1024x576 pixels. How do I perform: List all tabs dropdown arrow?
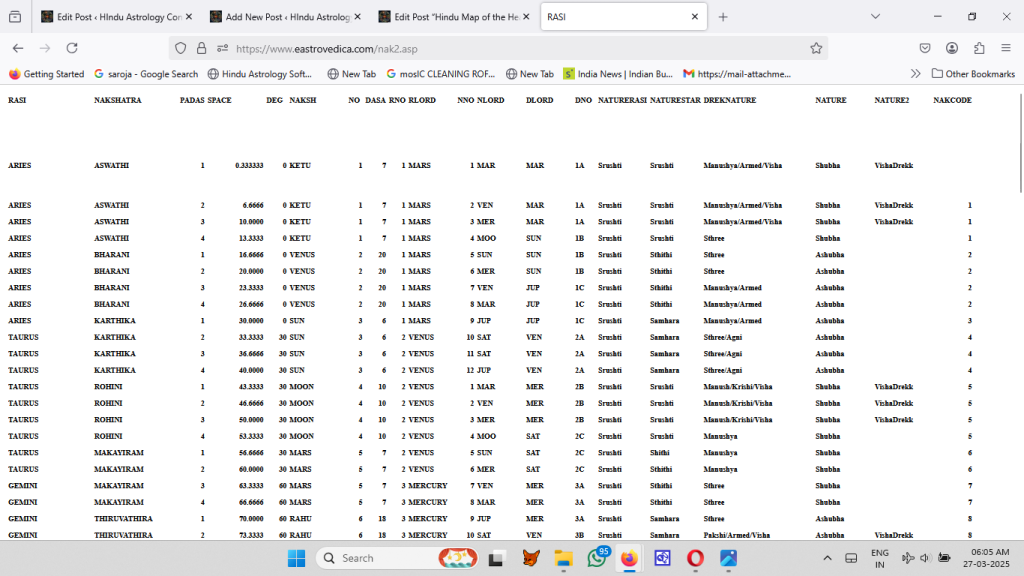(875, 17)
